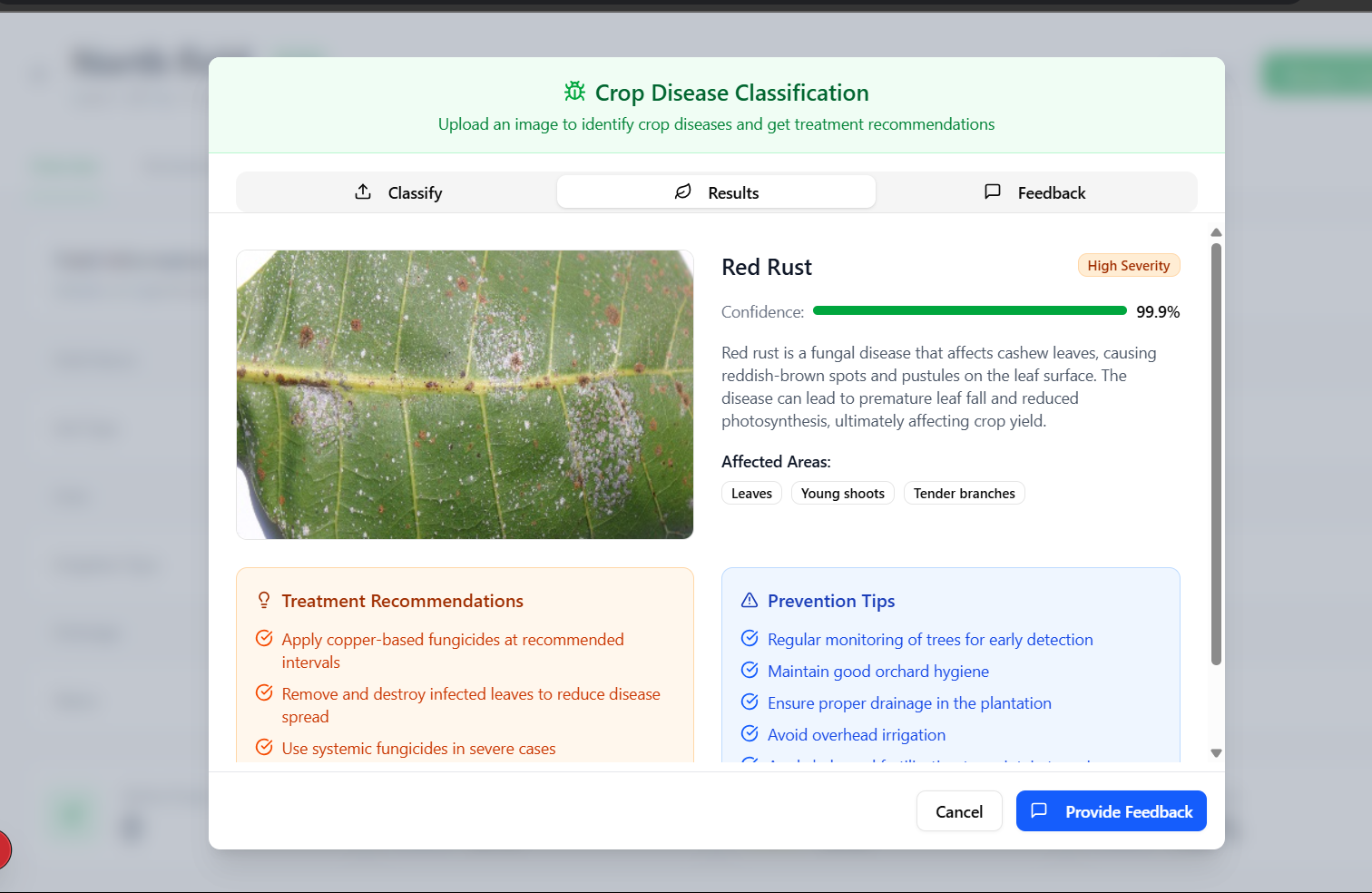Click the Tender branches tag
This screenshot has width=1372, height=893.
coord(964,493)
